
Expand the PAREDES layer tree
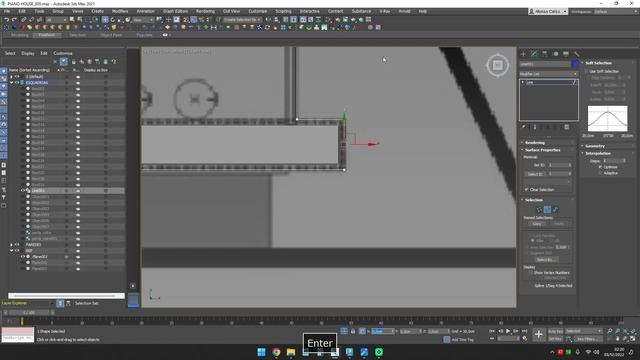[11, 245]
